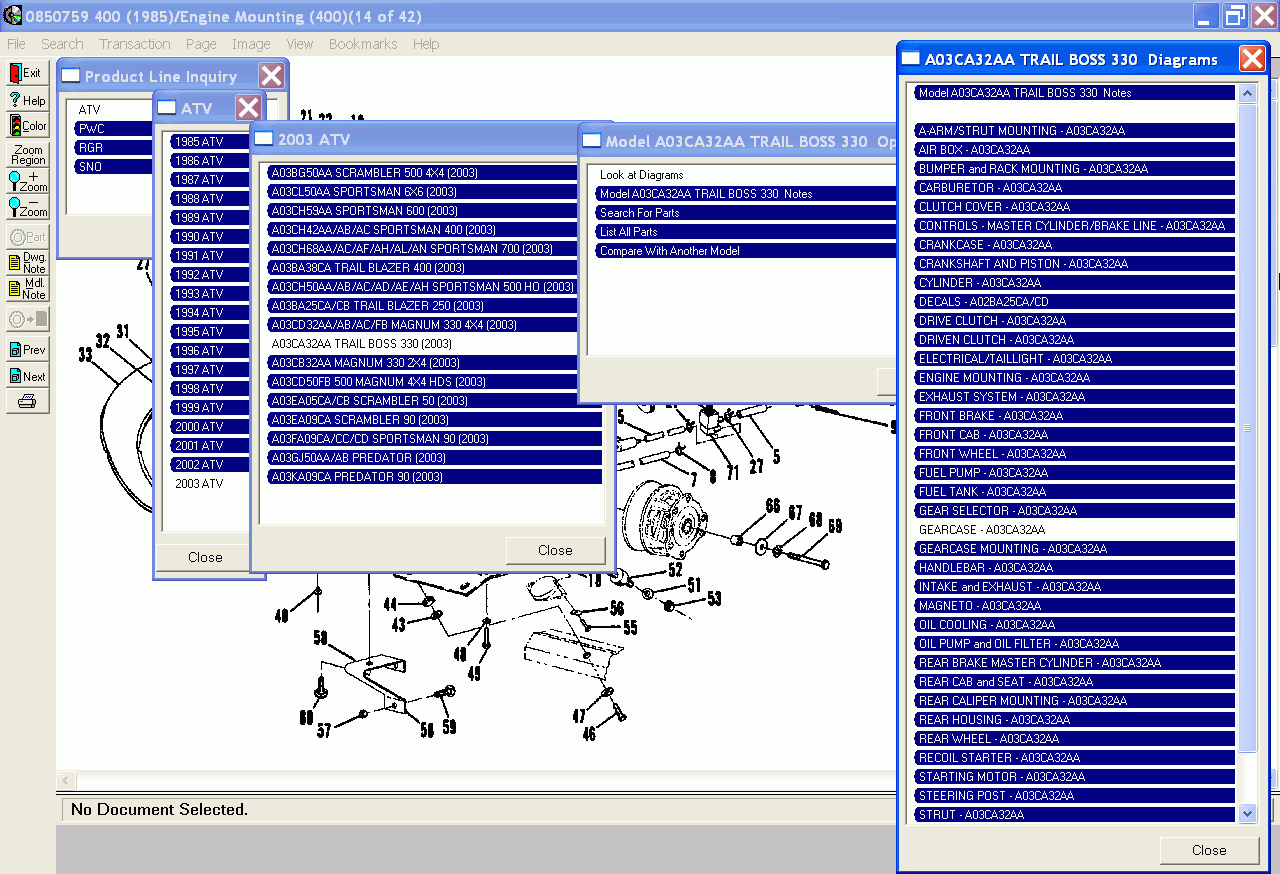This screenshot has height=874, width=1280.
Task: Activate the Zoom Region tool
Action: 27,154
